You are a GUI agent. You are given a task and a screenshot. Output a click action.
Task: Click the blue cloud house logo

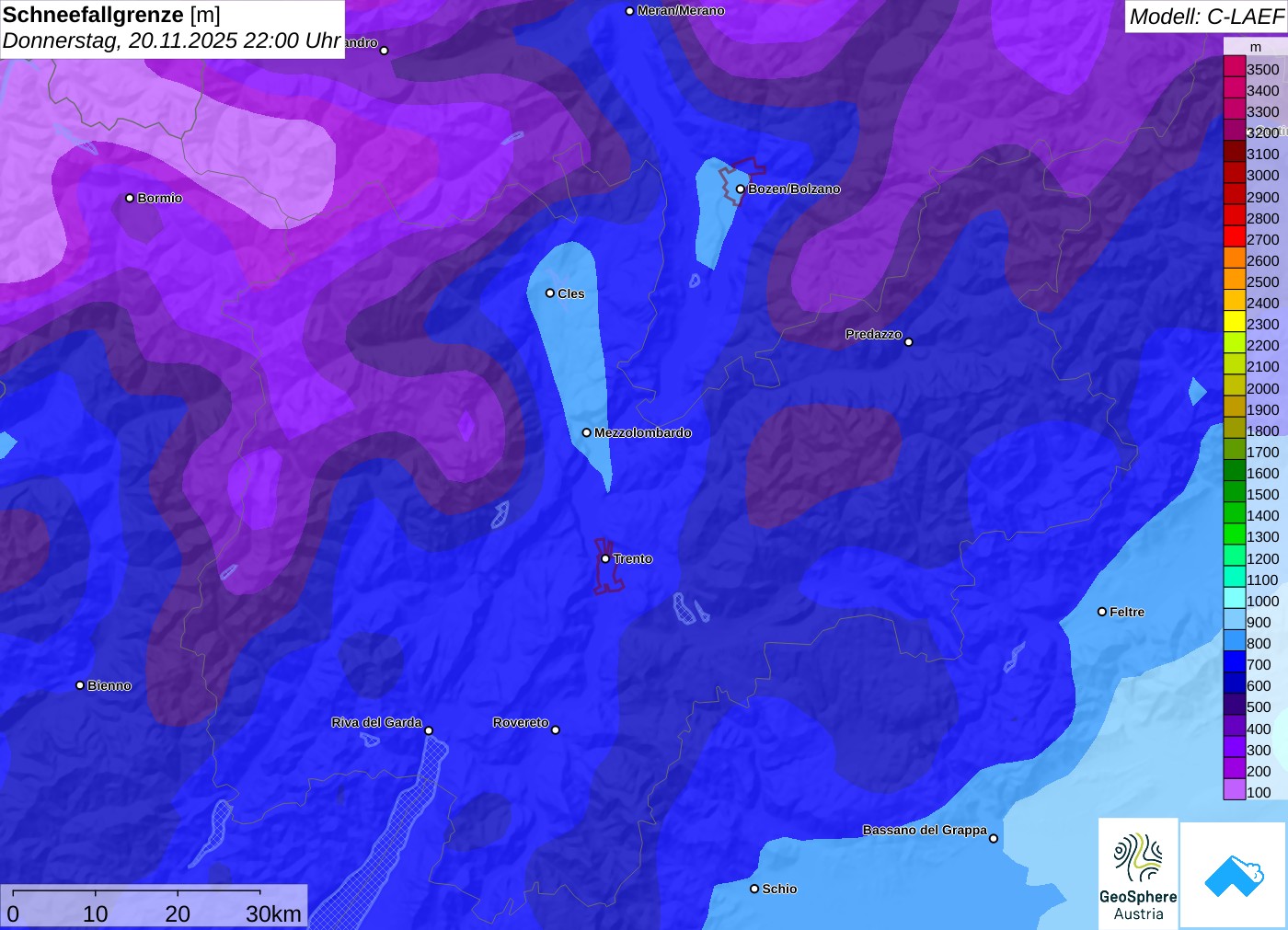pos(1234,875)
